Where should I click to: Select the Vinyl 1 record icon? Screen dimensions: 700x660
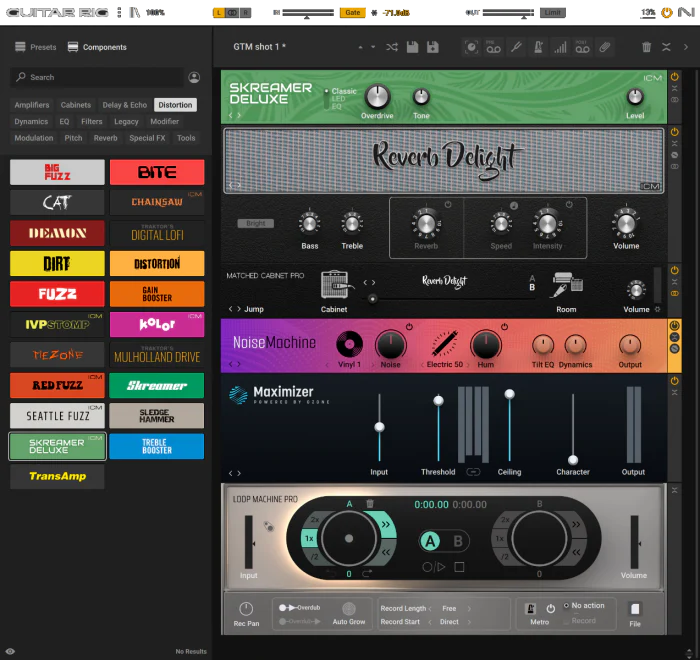(x=349, y=344)
